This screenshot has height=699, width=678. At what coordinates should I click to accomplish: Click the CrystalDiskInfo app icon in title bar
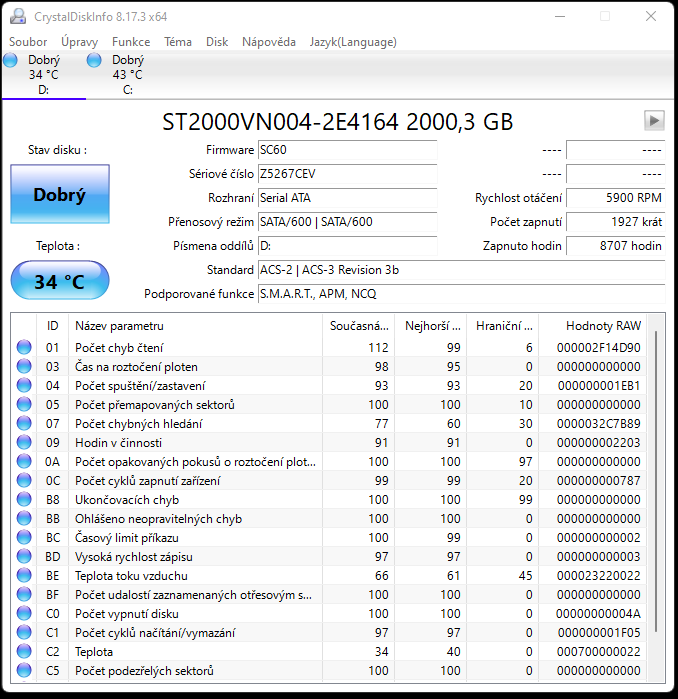click(x=17, y=16)
